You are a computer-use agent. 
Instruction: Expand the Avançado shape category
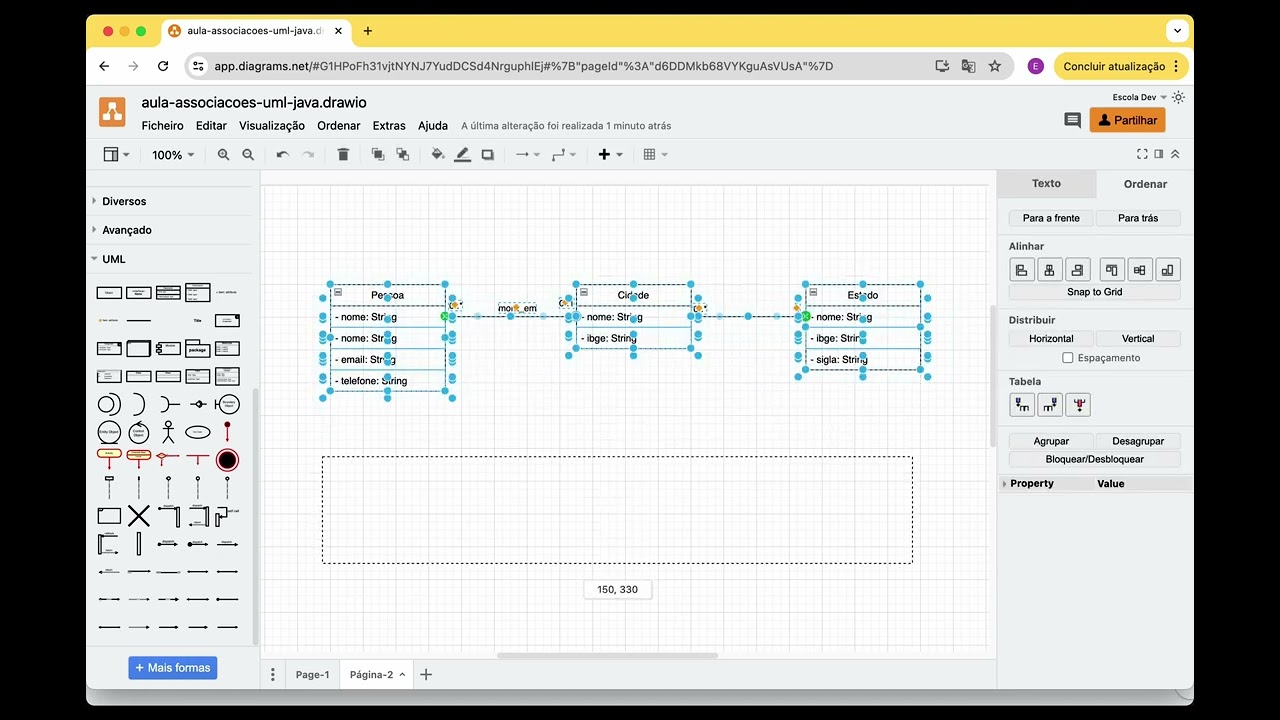[127, 230]
